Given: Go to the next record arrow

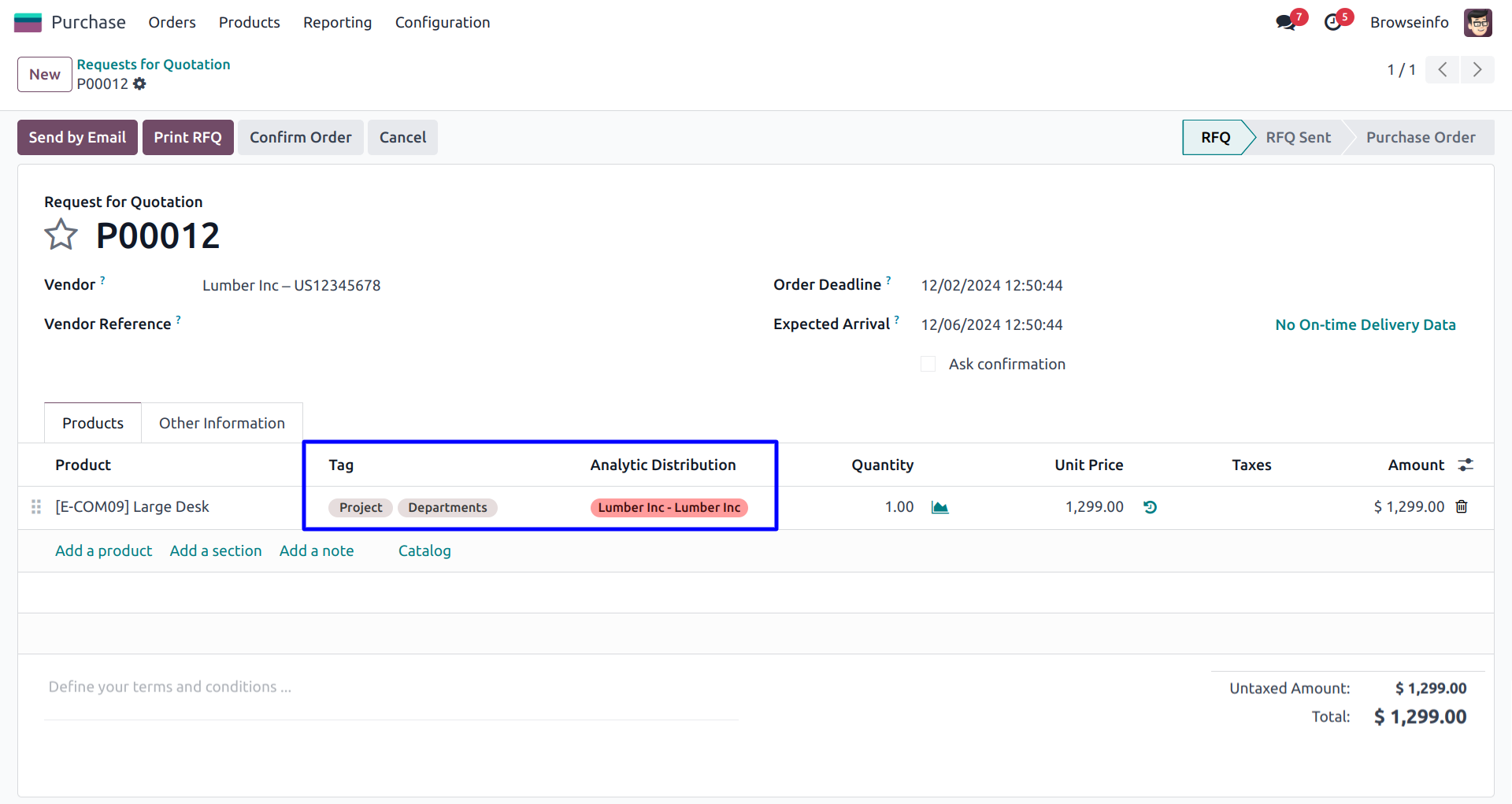Looking at the screenshot, I should point(1477,70).
